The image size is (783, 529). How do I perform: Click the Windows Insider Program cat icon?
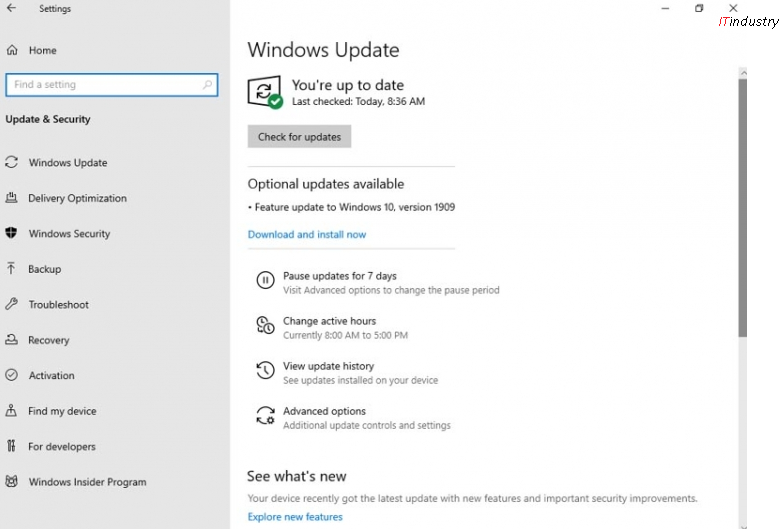[x=11, y=481]
